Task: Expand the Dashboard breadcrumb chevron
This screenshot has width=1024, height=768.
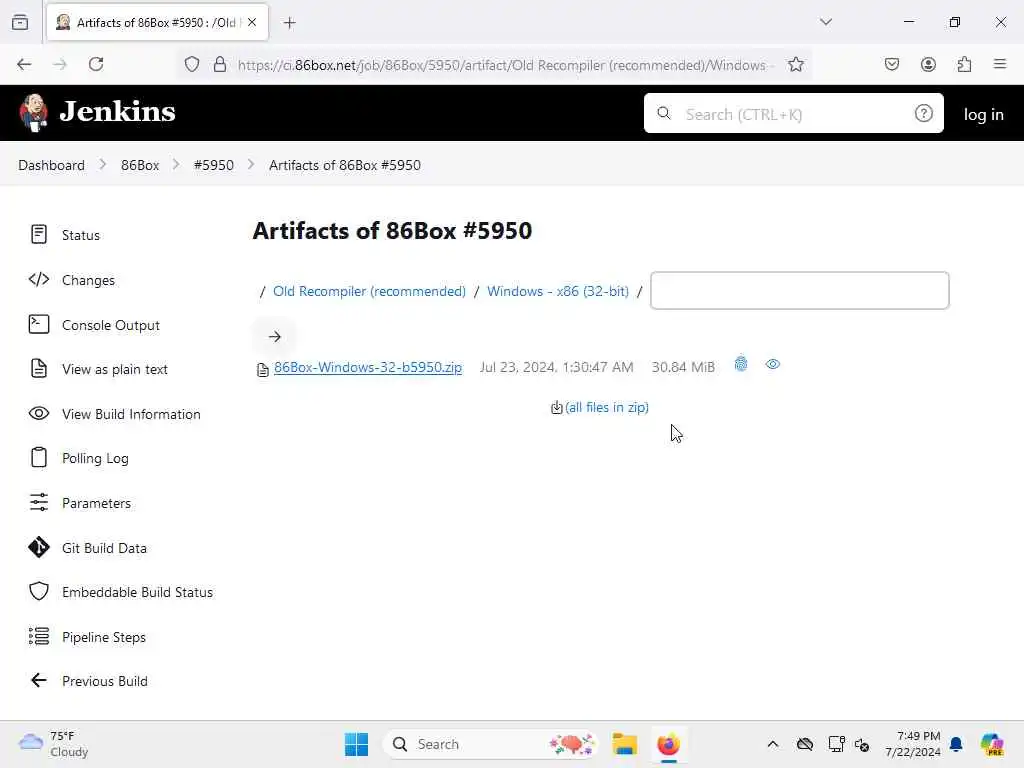Action: 103,165
